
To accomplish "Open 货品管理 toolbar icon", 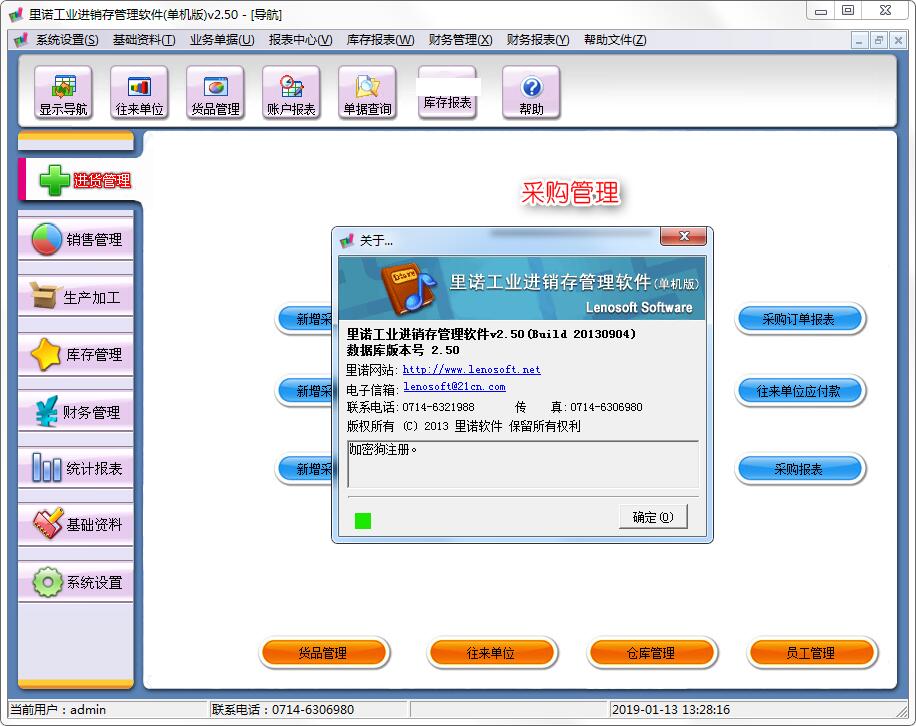I will coord(215,93).
